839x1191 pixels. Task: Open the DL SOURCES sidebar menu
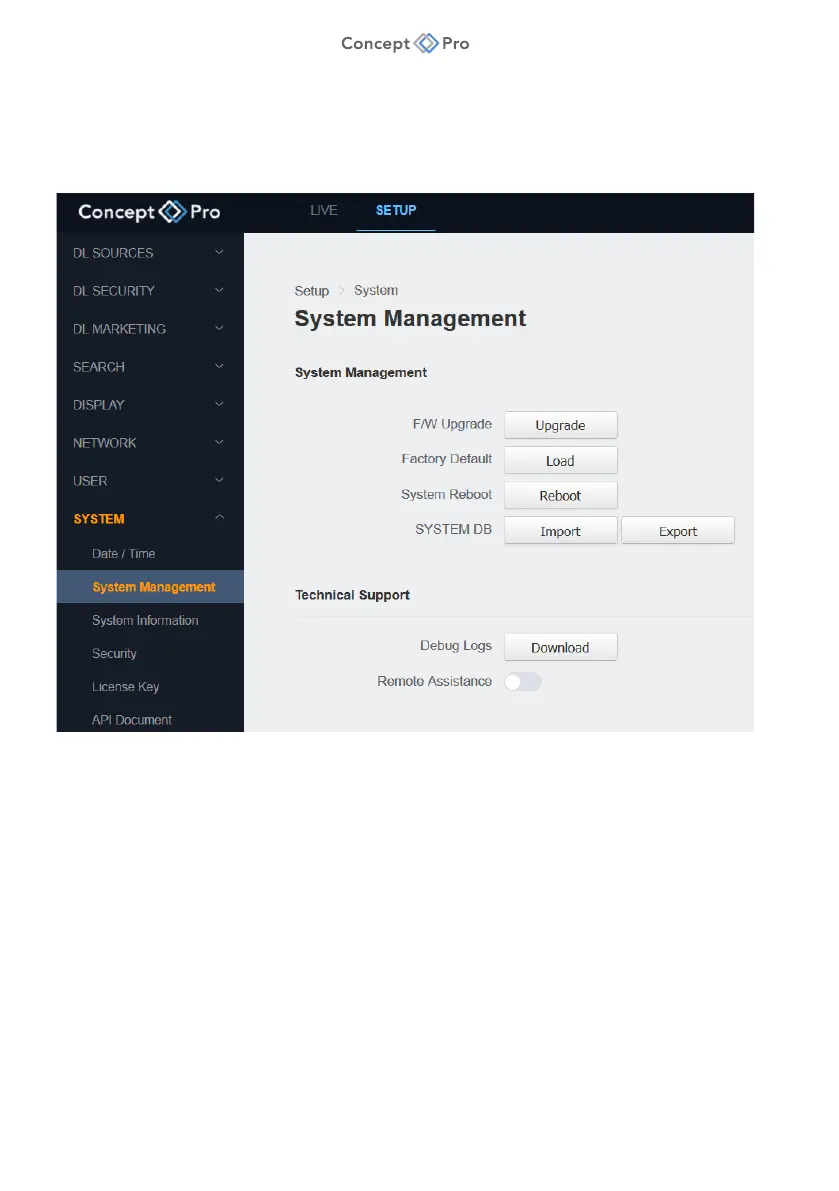(x=150, y=253)
